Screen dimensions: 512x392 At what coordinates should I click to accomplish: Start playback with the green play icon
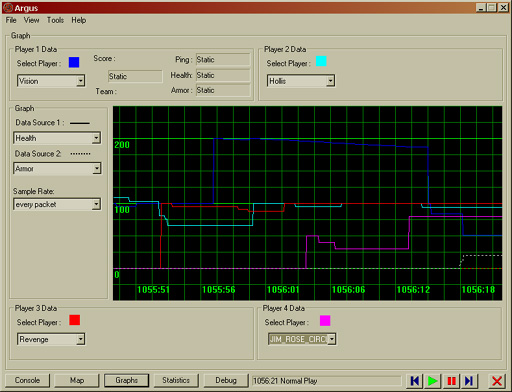point(433,381)
